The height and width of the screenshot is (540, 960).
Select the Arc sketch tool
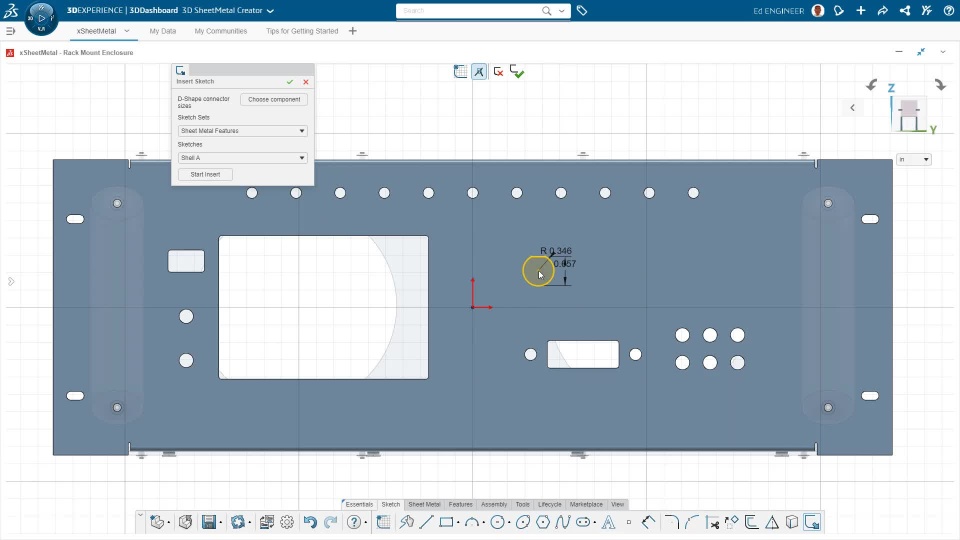471,522
